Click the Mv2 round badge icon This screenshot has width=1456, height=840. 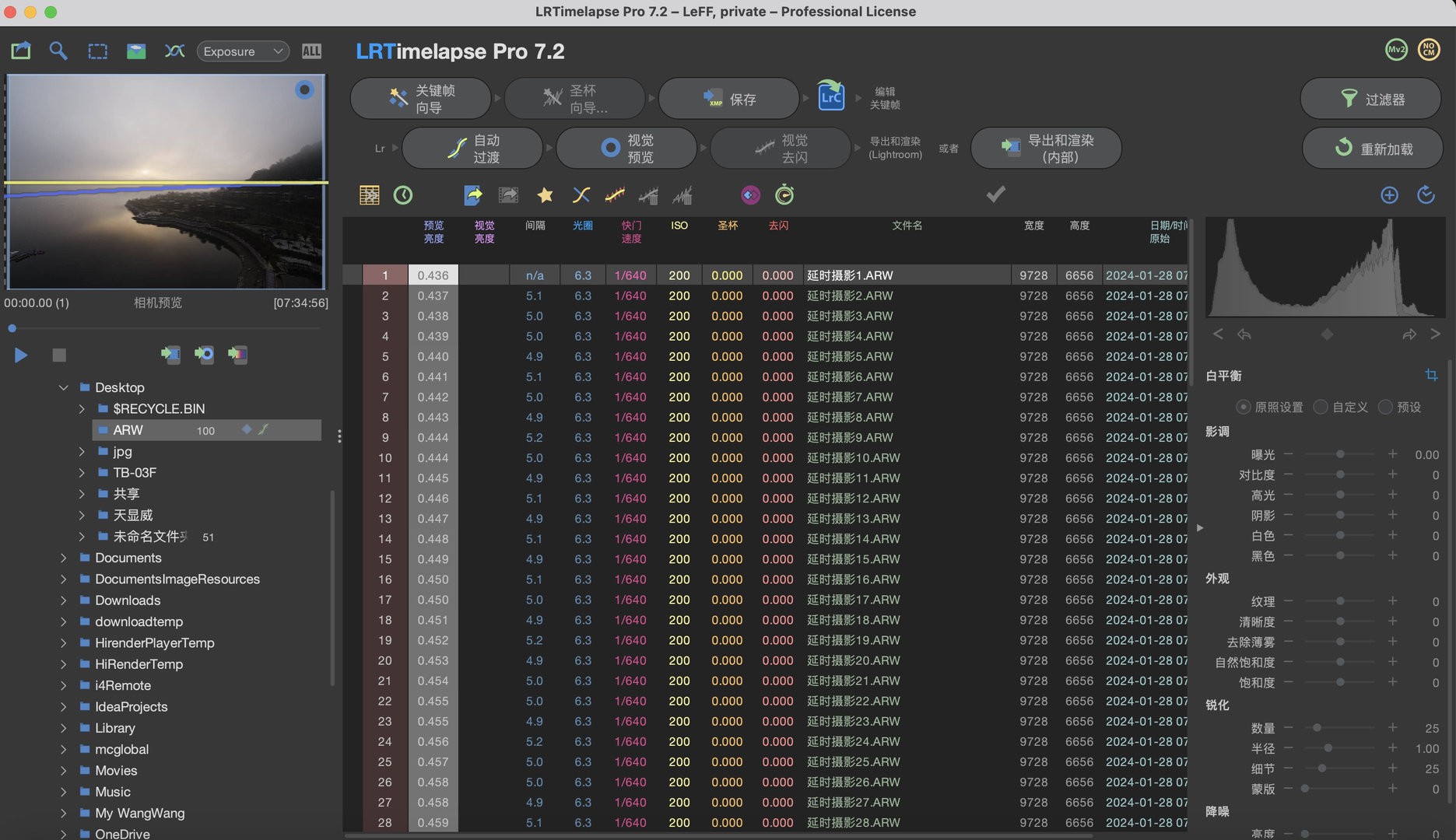[x=1396, y=50]
